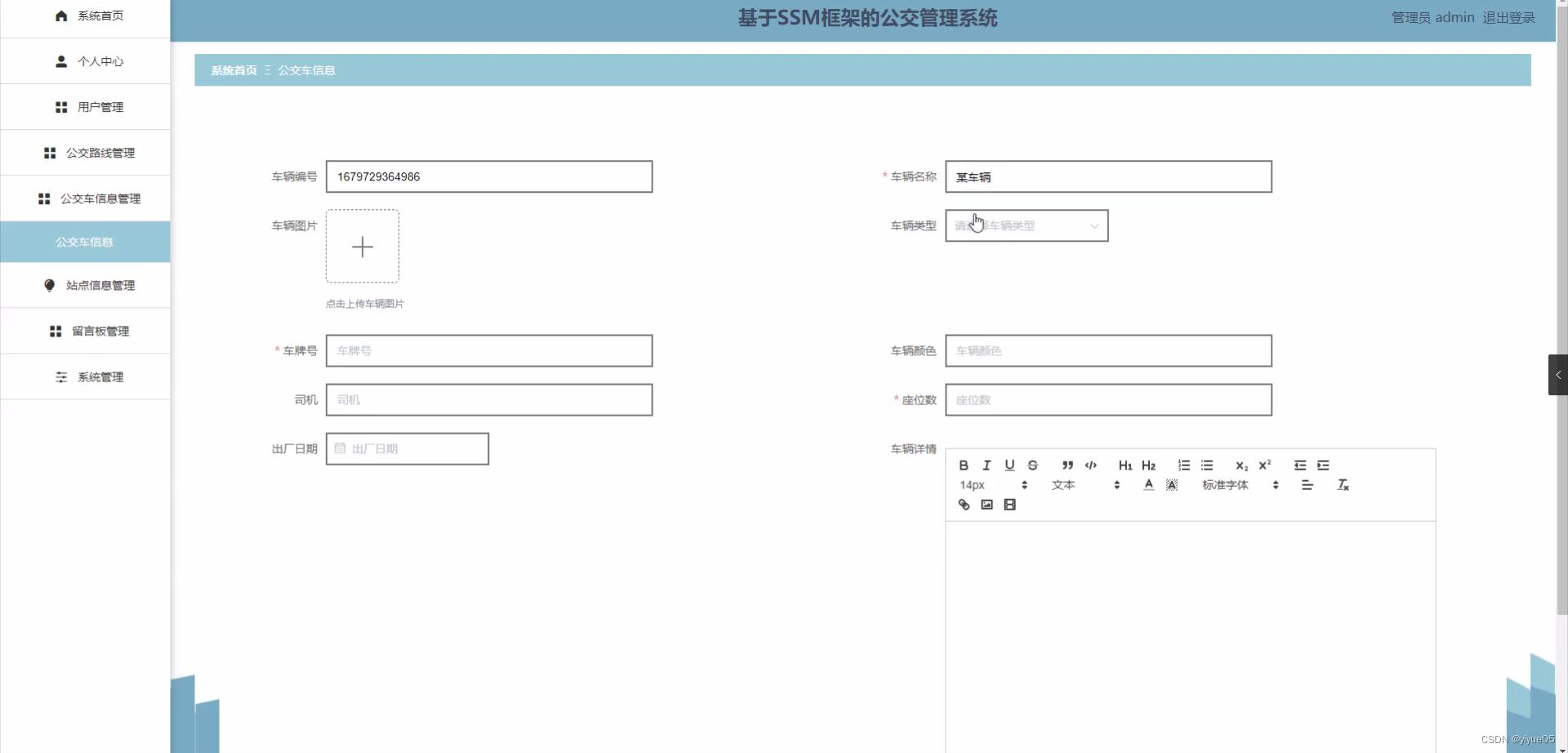Viewport: 1568px width, 753px height.
Task: Insert an image in editor
Action: 987,505
